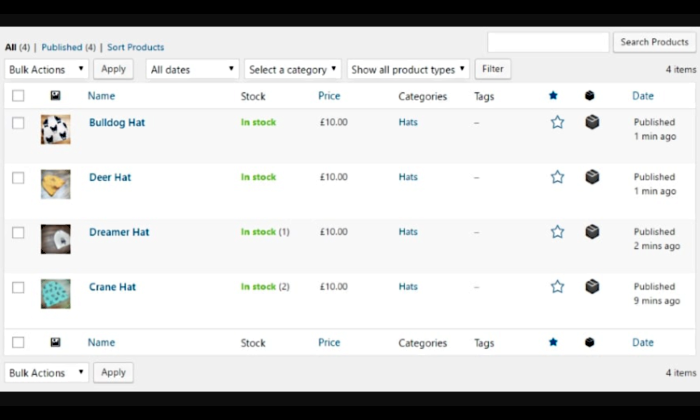Open the Deer Hat product thumbnail
The width and height of the screenshot is (700, 420).
pyautogui.click(x=55, y=184)
